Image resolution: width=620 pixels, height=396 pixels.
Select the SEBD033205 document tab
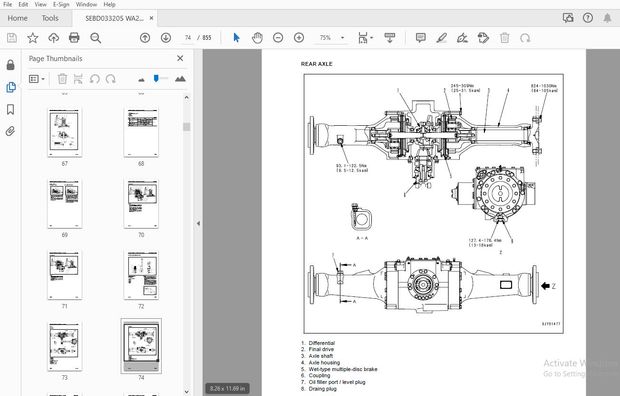tap(114, 18)
